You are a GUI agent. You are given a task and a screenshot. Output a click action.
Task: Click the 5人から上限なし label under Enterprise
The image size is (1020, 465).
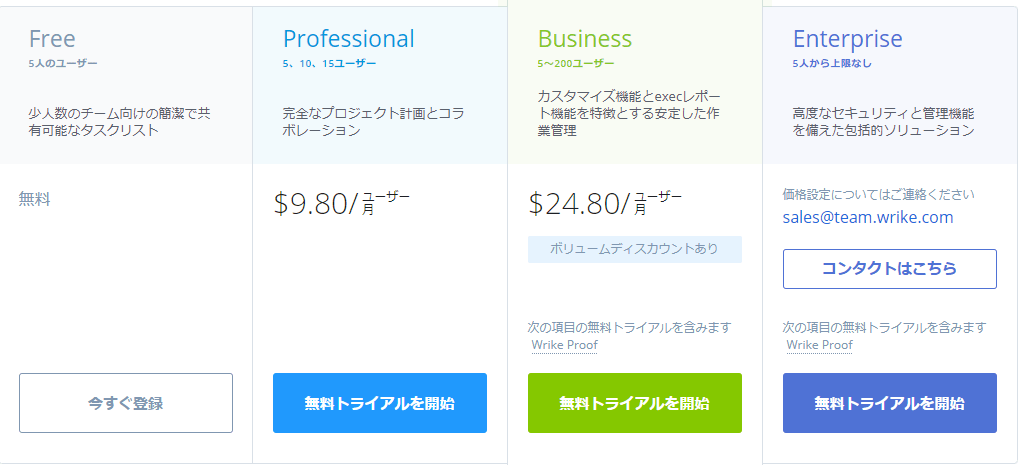829,63
